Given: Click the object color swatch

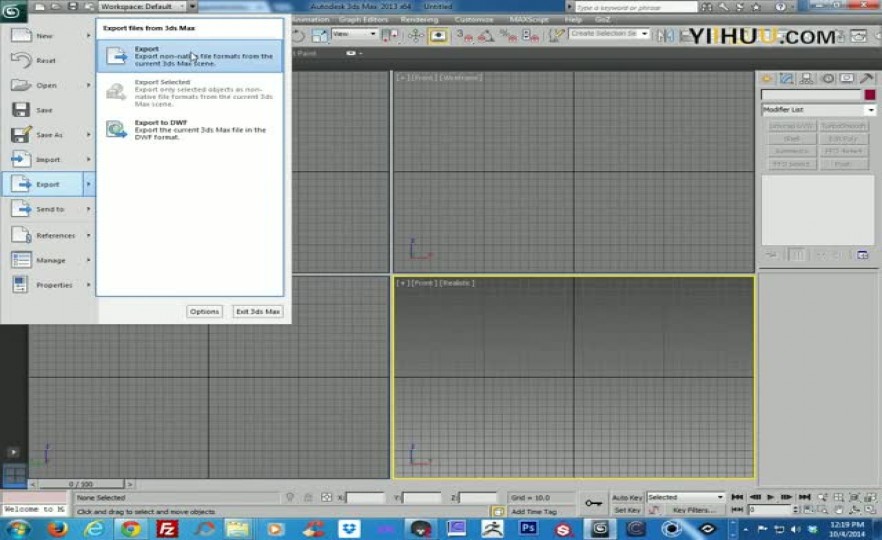Looking at the screenshot, I should point(870,94).
